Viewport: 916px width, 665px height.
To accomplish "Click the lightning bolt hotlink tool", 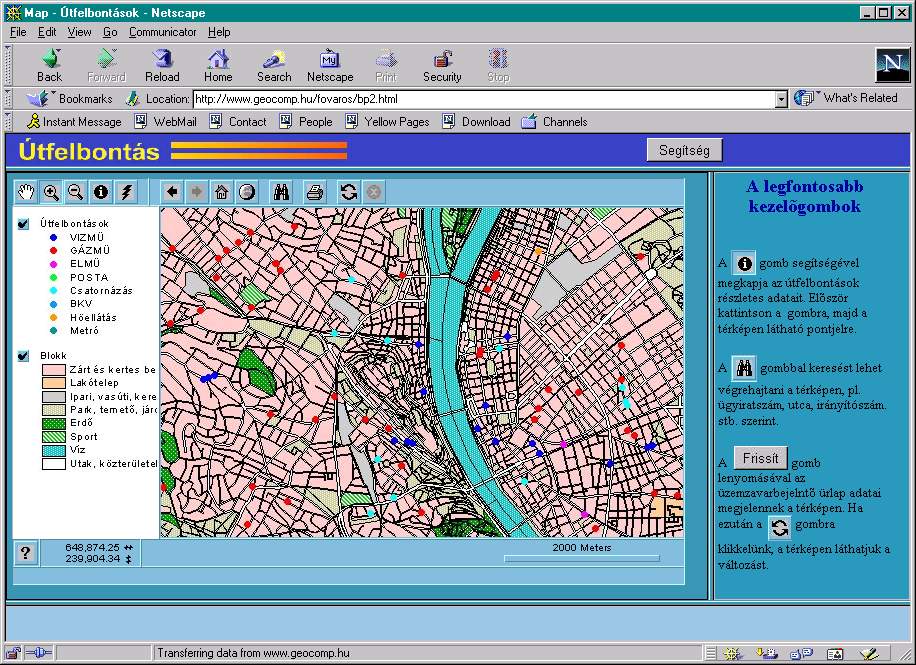I will tap(126, 192).
